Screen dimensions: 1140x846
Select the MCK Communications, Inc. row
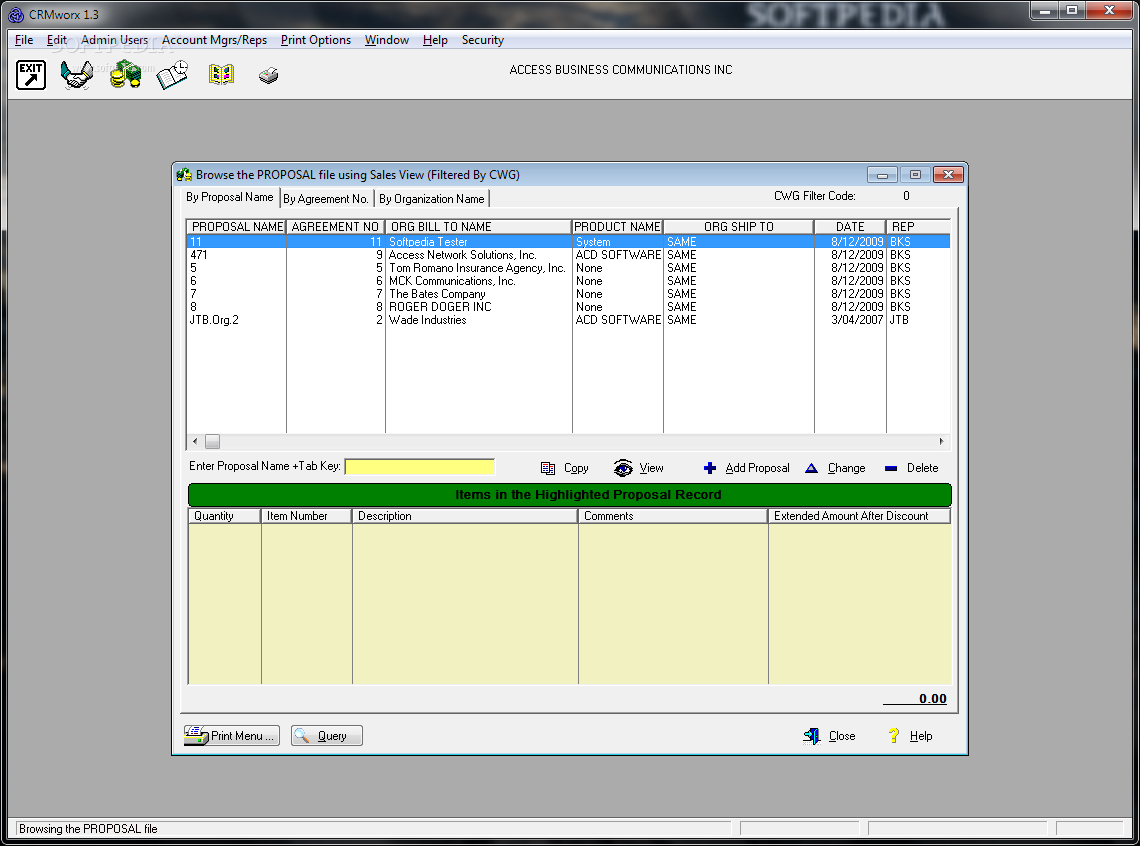tap(569, 281)
